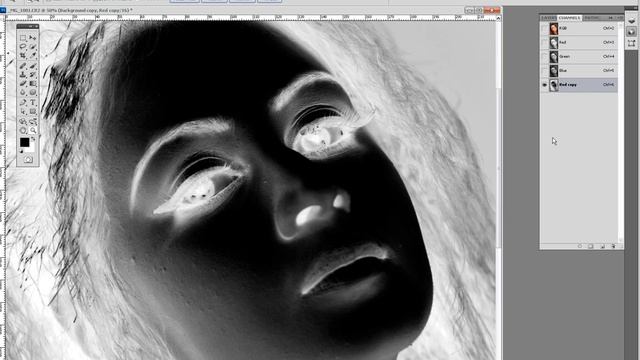Delete current channel trash button
Viewport: 640px width, 360px height.
pyautogui.click(x=613, y=246)
